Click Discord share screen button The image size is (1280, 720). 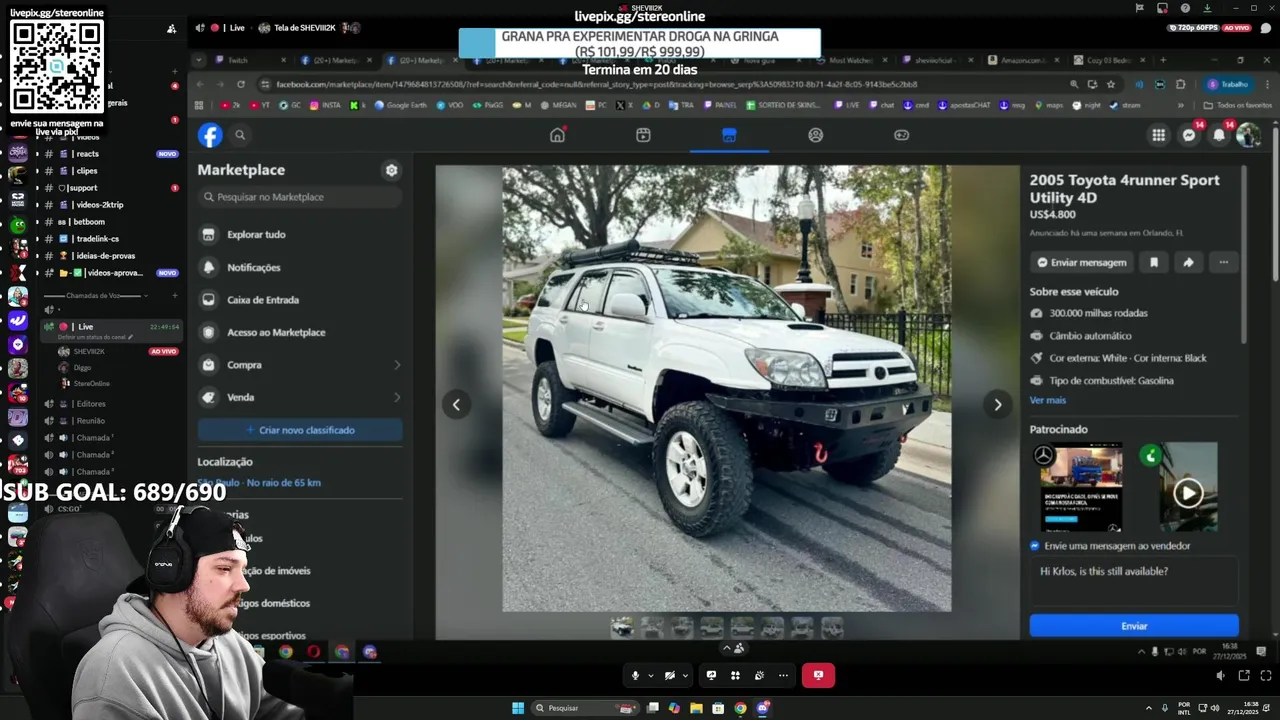coord(711,675)
